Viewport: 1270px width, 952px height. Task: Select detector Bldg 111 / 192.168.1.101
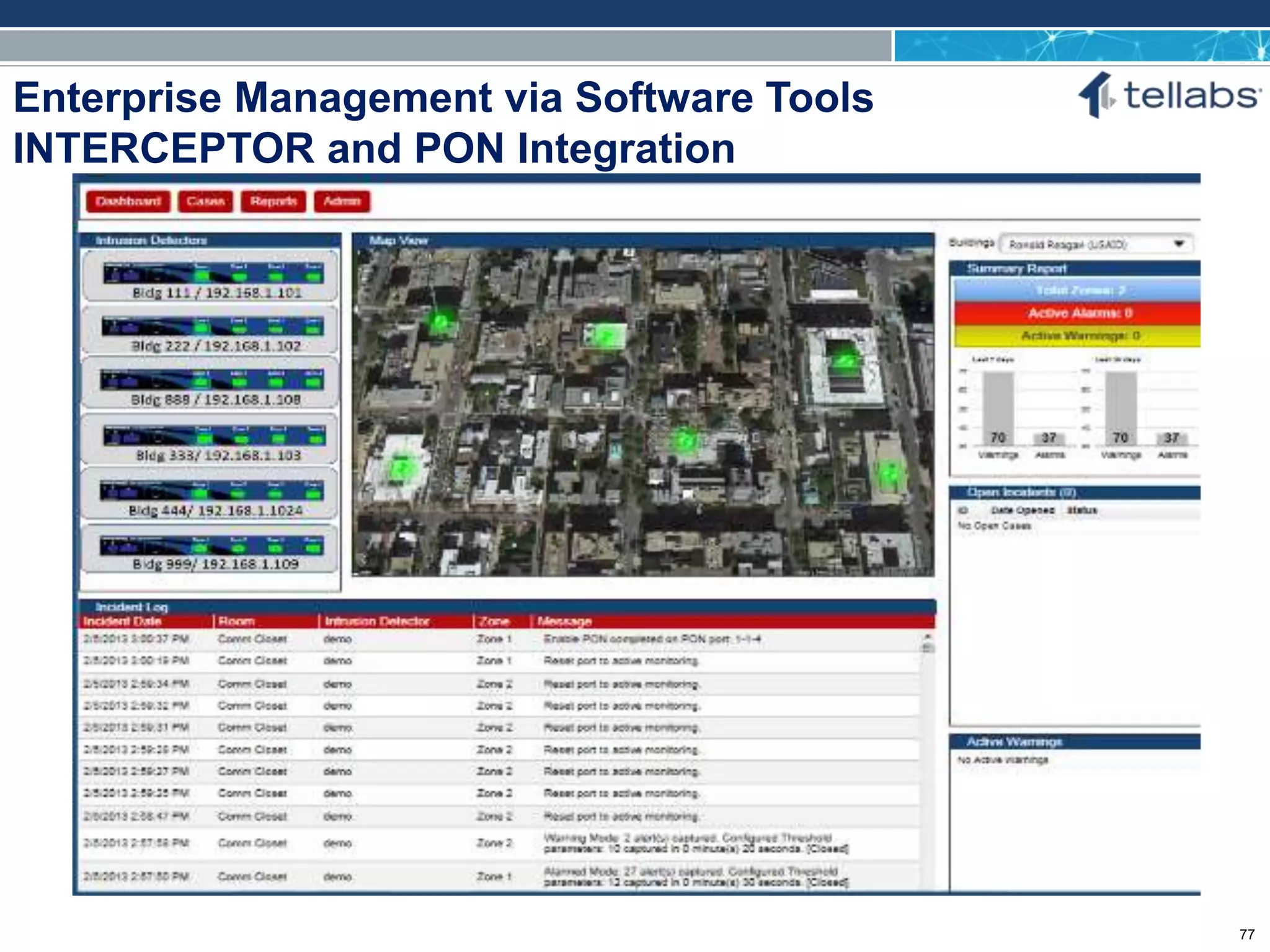point(210,277)
